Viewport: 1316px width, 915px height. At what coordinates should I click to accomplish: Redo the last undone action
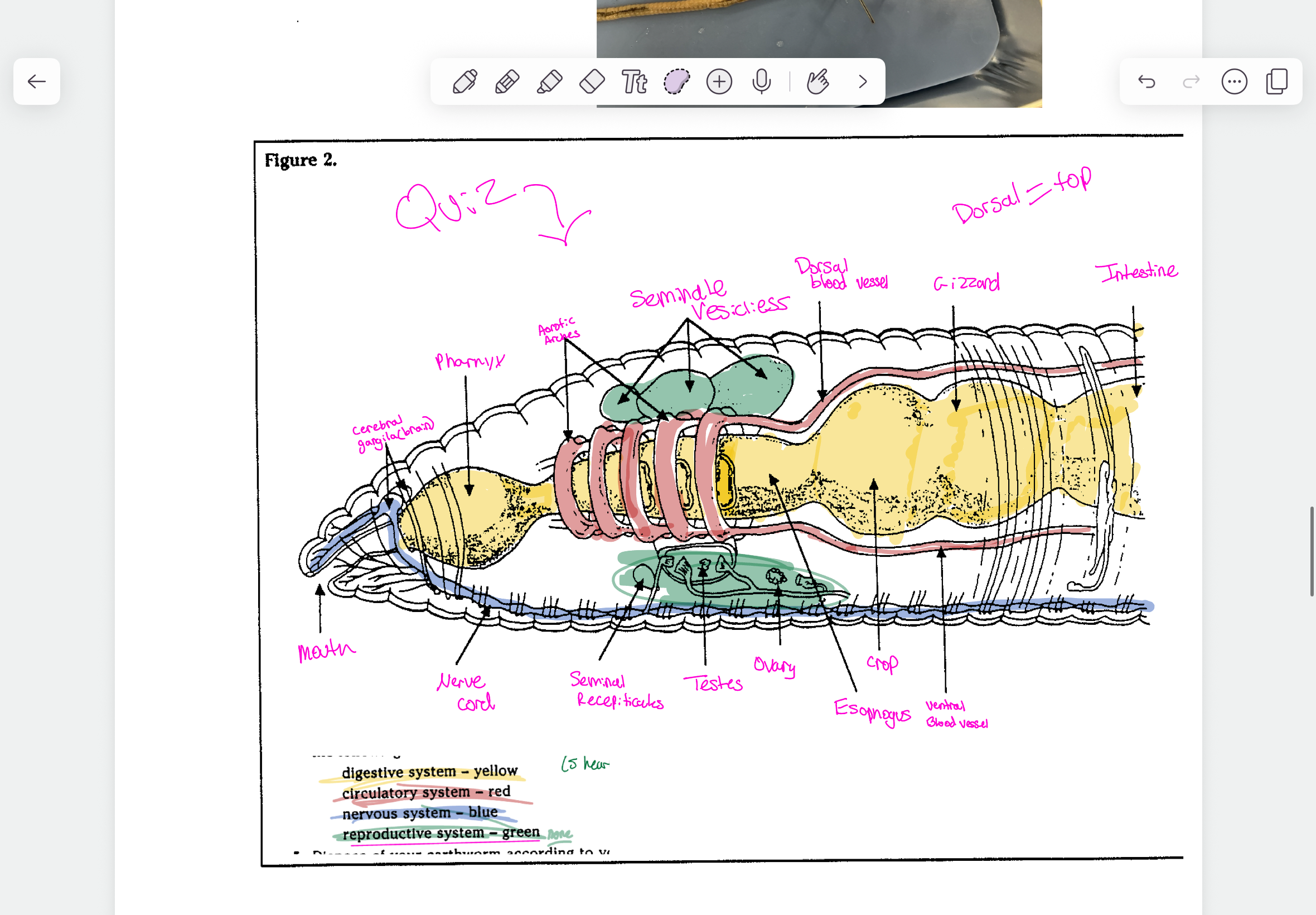click(x=1191, y=81)
